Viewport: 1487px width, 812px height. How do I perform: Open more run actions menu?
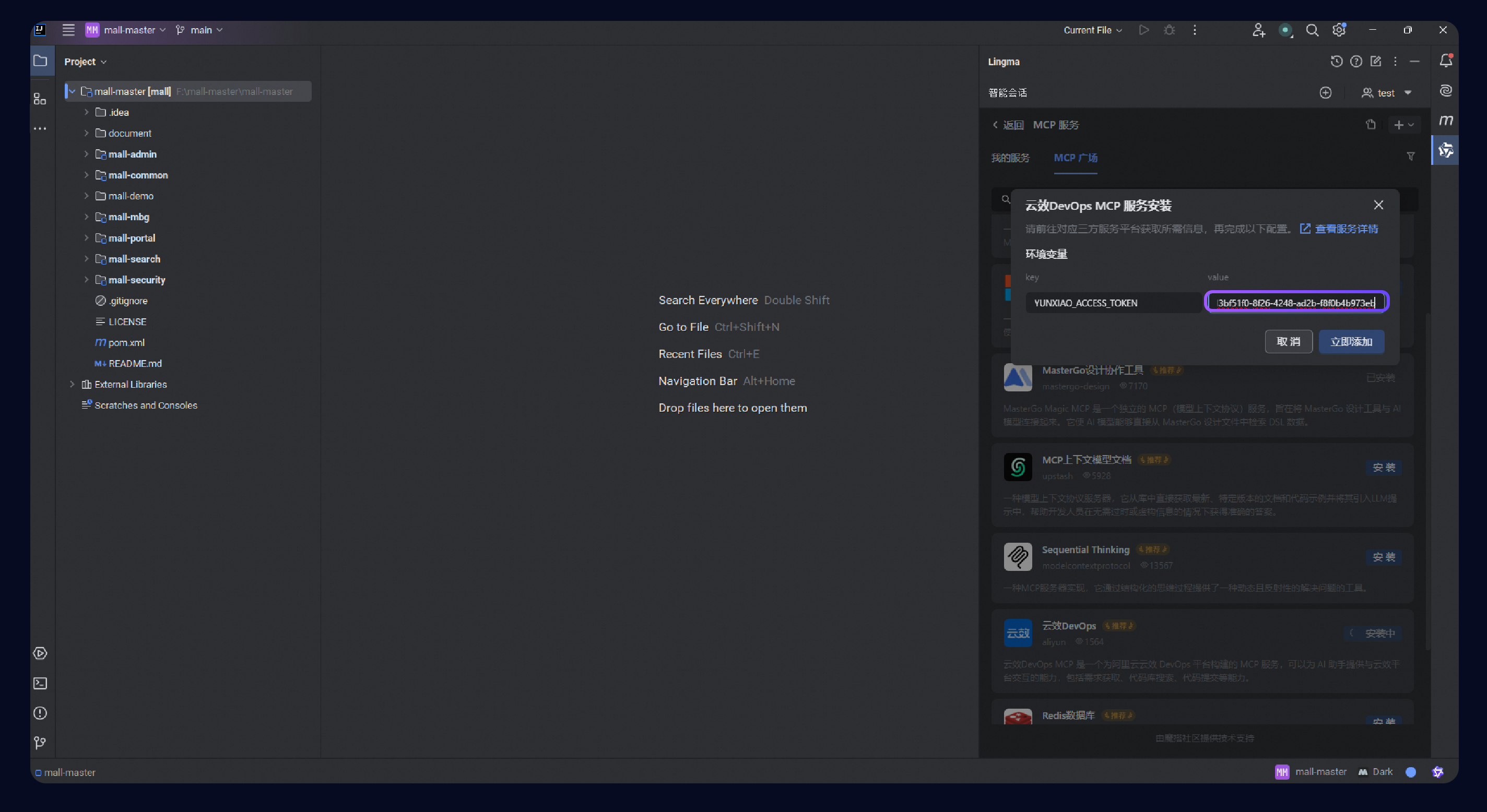1195,29
